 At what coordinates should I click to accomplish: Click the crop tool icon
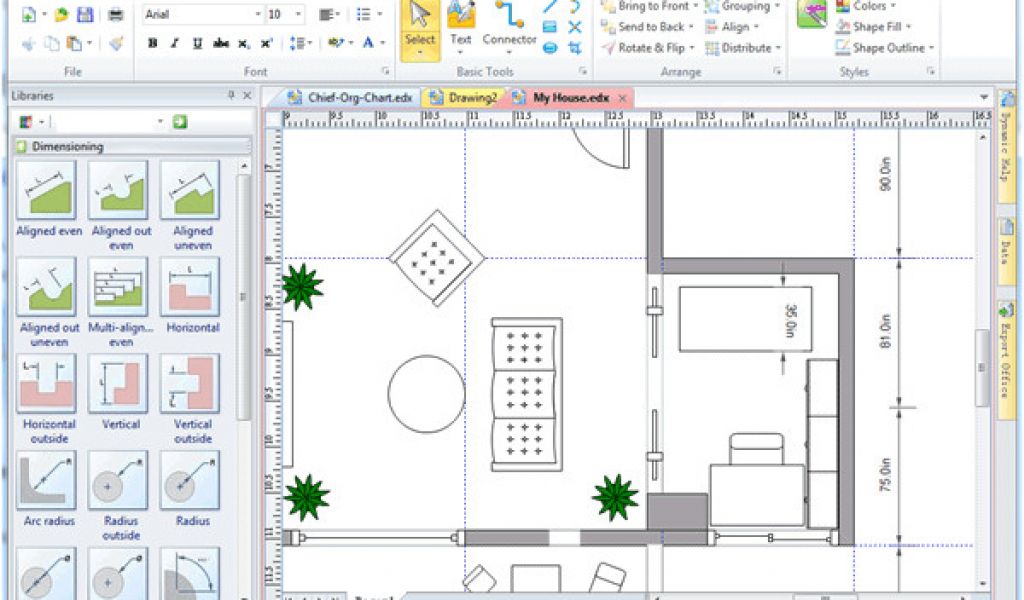pyautogui.click(x=575, y=47)
